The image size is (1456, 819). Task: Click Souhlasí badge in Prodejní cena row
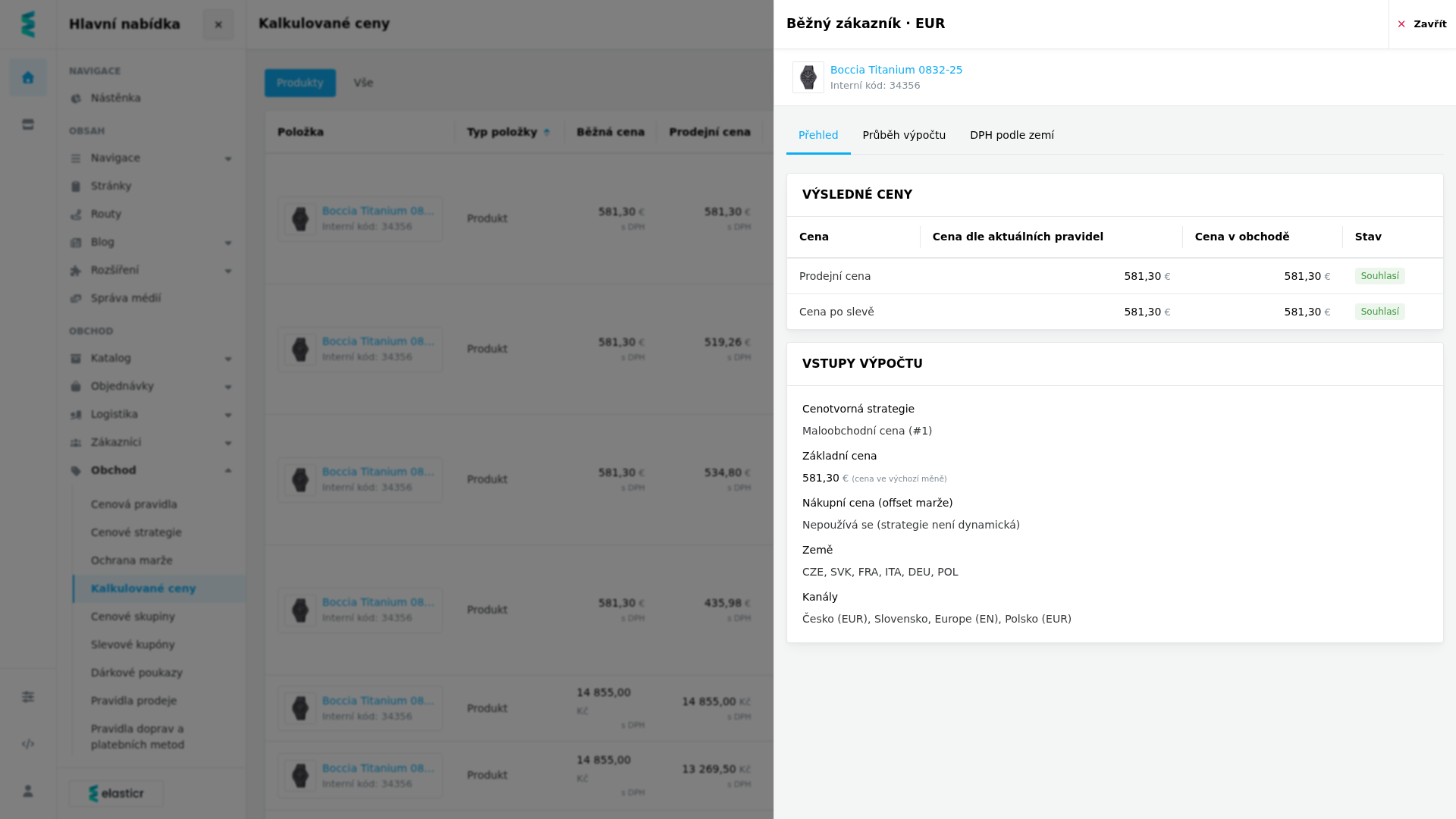coord(1379,277)
